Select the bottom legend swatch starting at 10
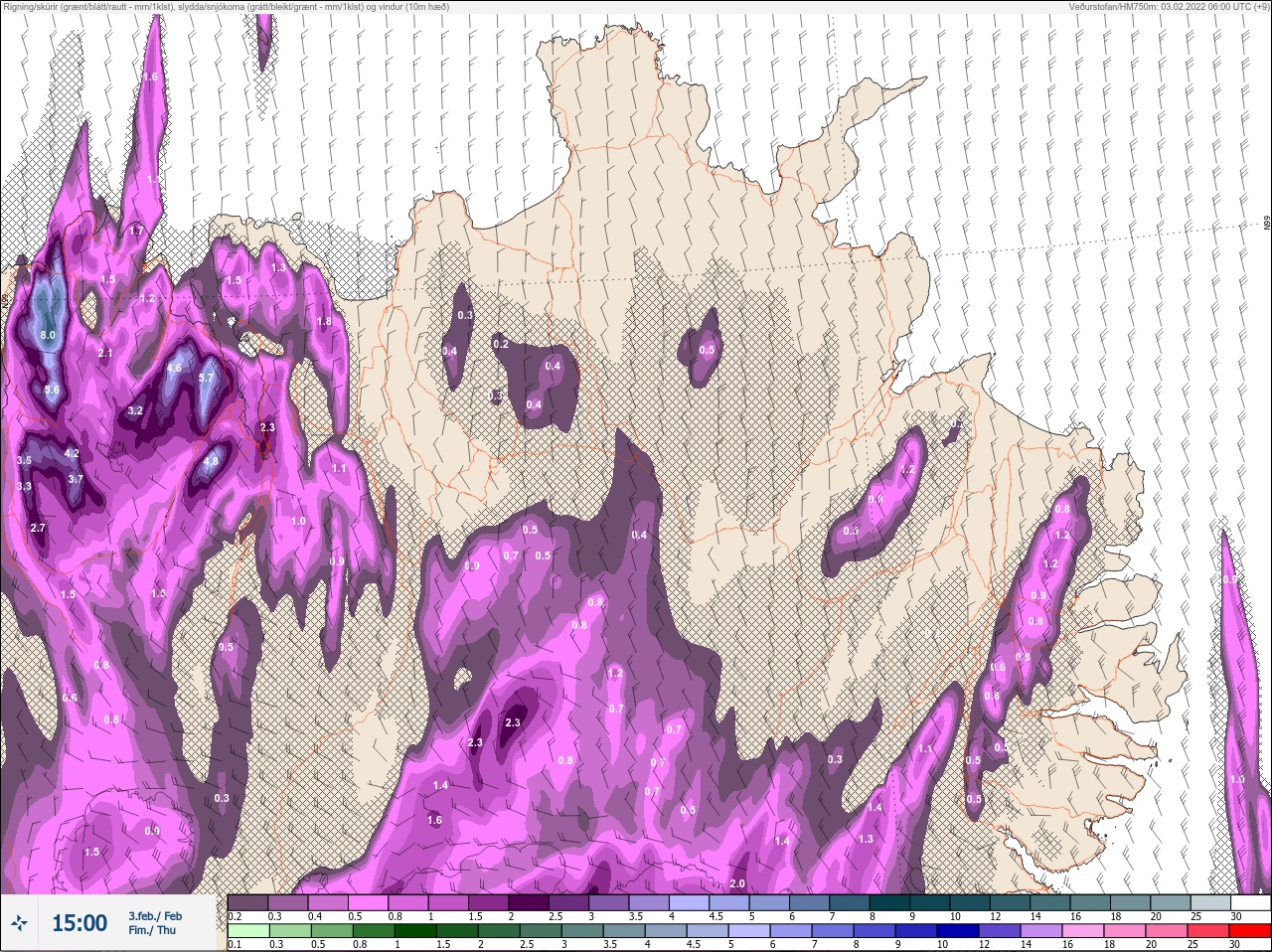 (x=959, y=931)
